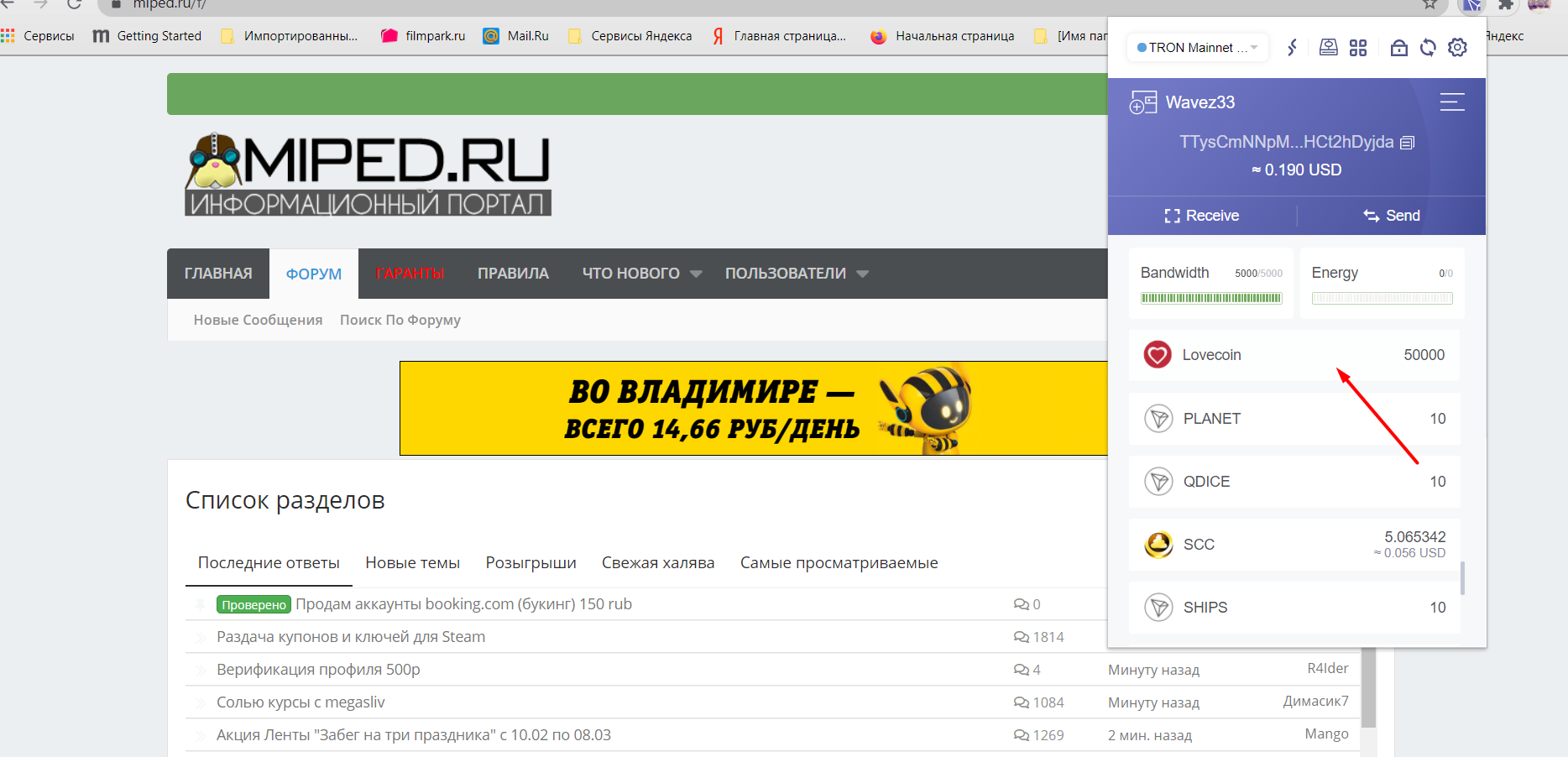Open the Getting Started bookmark
Image resolution: width=1568 pixels, height=757 pixels.
(x=147, y=36)
